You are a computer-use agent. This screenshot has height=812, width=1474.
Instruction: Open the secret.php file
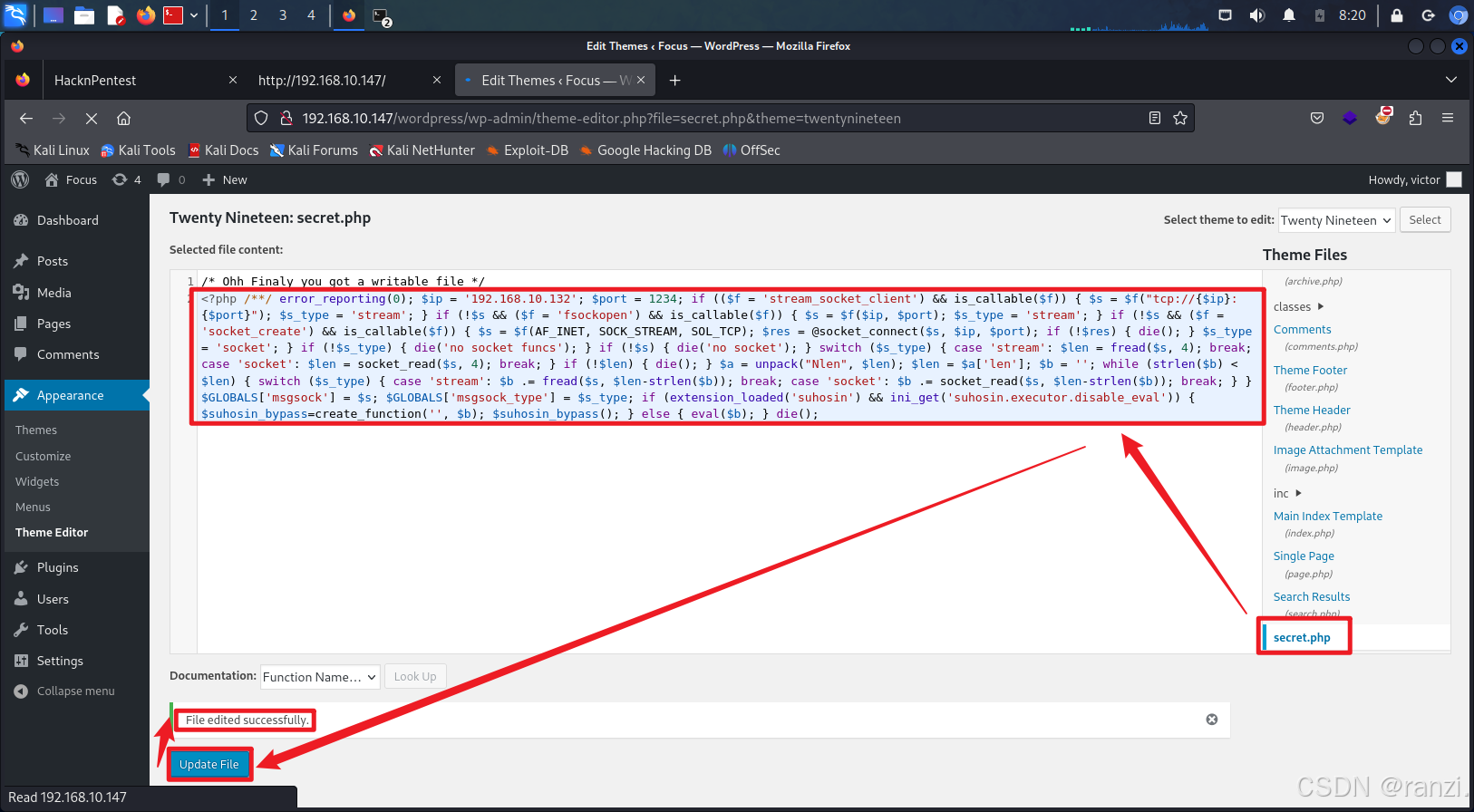(1302, 637)
